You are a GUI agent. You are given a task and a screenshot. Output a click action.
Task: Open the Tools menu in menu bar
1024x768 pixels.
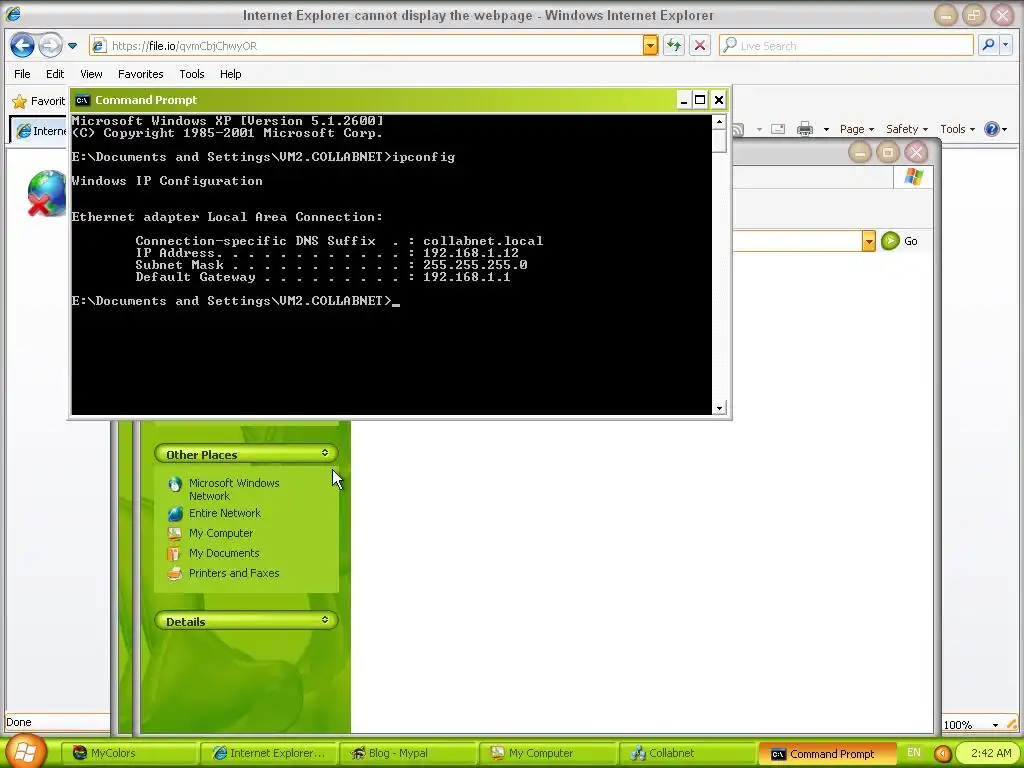tap(191, 74)
